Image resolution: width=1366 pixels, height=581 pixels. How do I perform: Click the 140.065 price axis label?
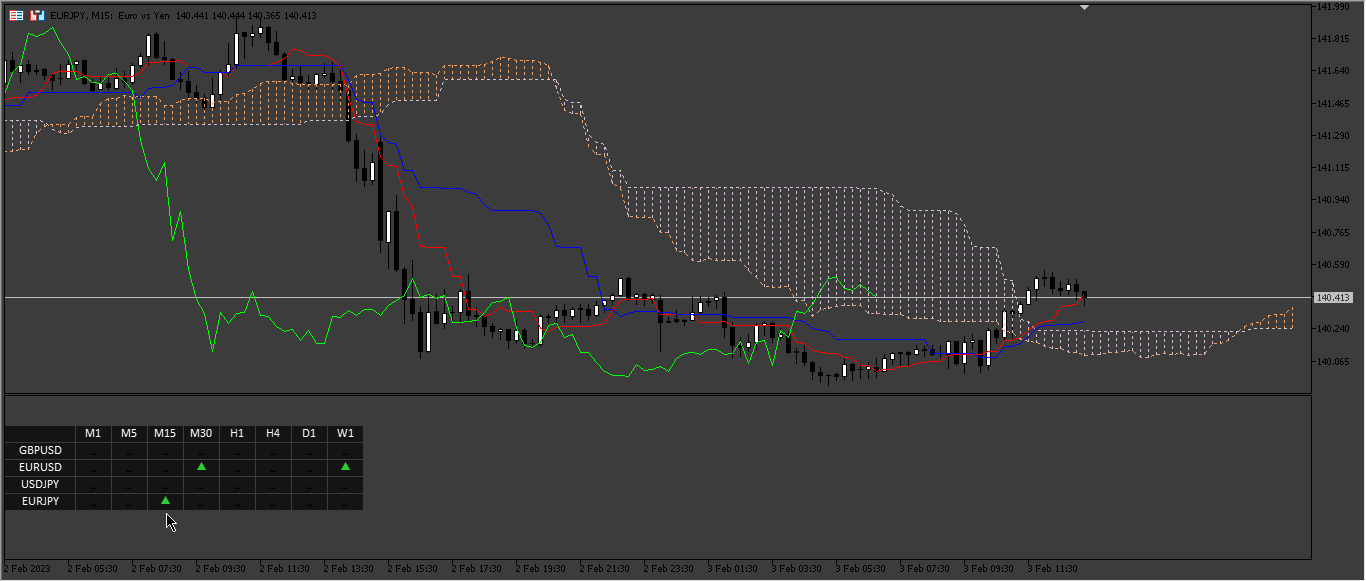[x=1334, y=362]
